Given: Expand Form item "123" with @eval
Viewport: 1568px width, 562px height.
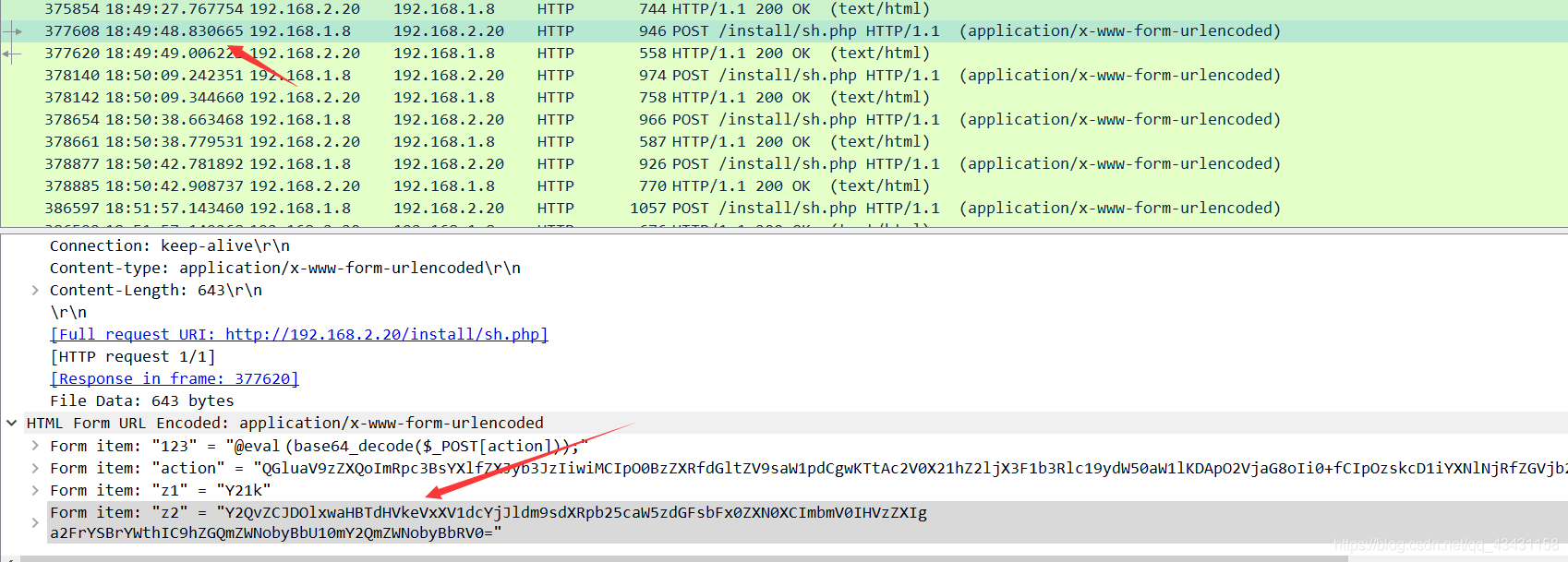Looking at the screenshot, I should click(x=35, y=446).
